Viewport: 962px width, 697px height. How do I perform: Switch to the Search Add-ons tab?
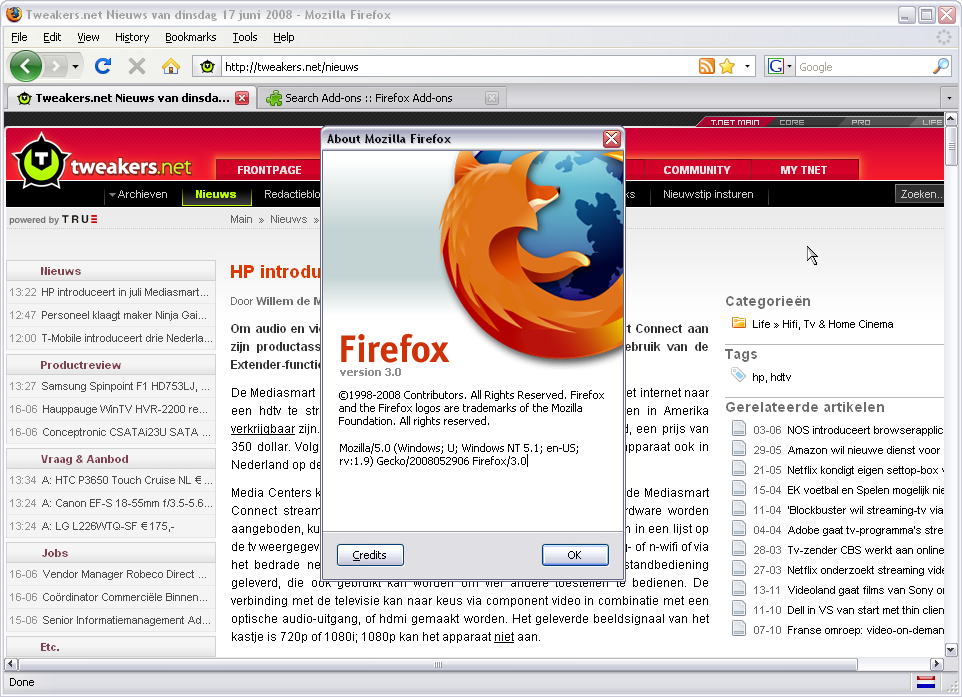[368, 98]
